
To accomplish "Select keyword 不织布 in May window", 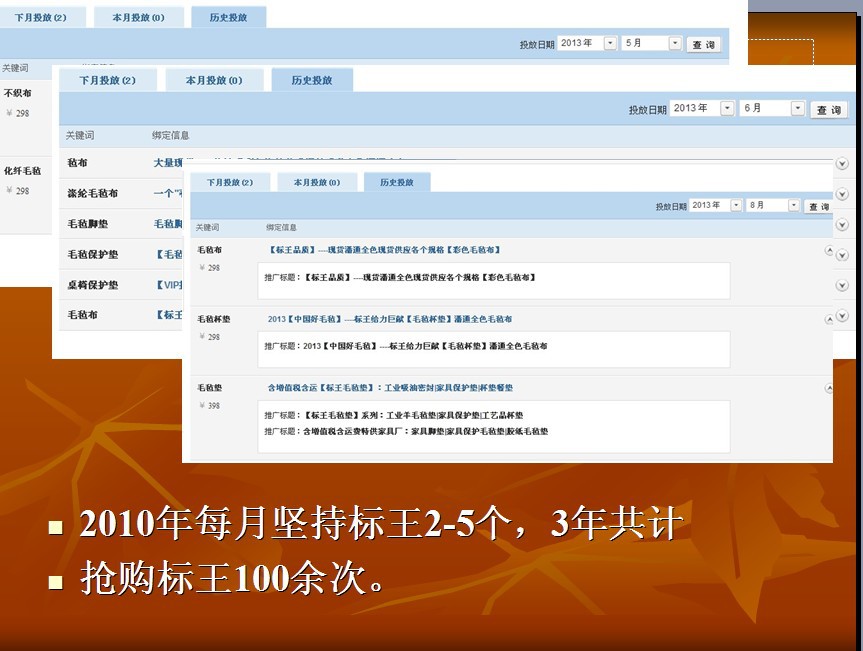I will click(x=18, y=93).
